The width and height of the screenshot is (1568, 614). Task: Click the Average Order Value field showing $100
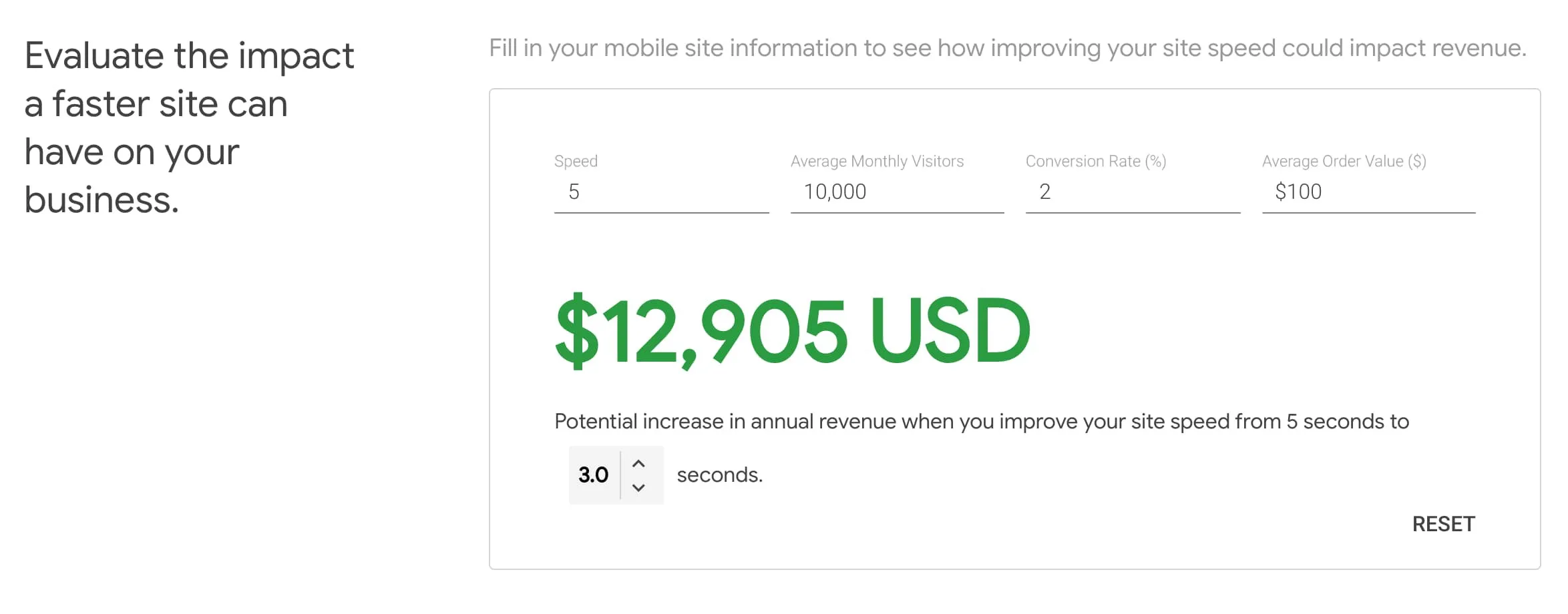[x=1368, y=192]
